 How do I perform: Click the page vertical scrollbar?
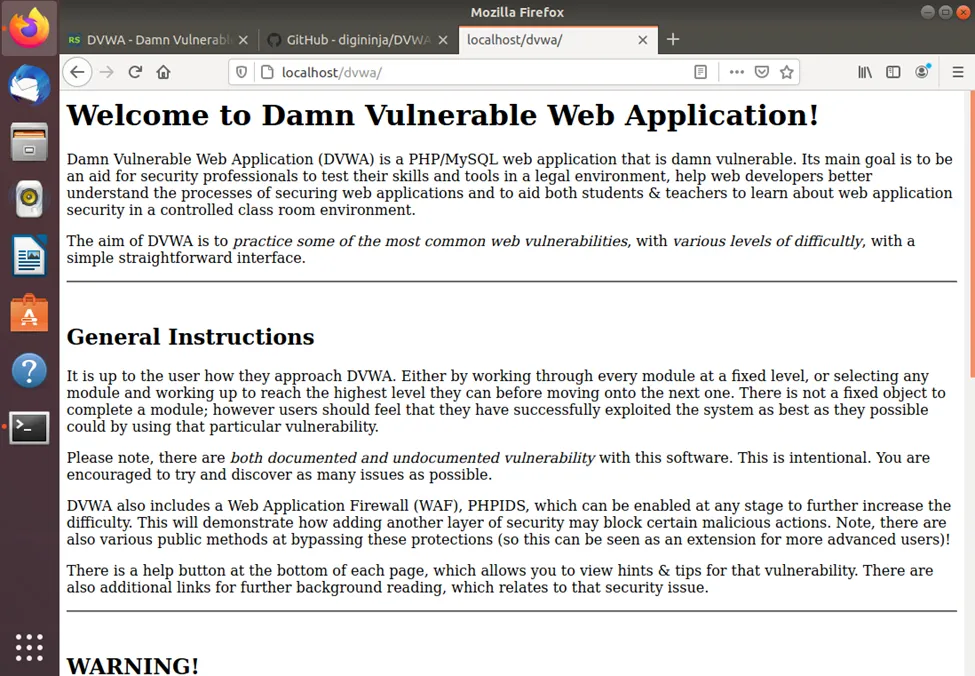[x=972, y=234]
